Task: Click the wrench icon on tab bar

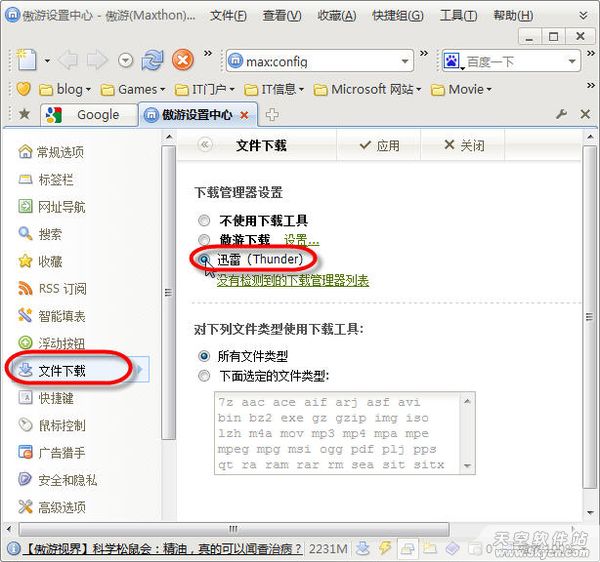Action: [x=561, y=114]
